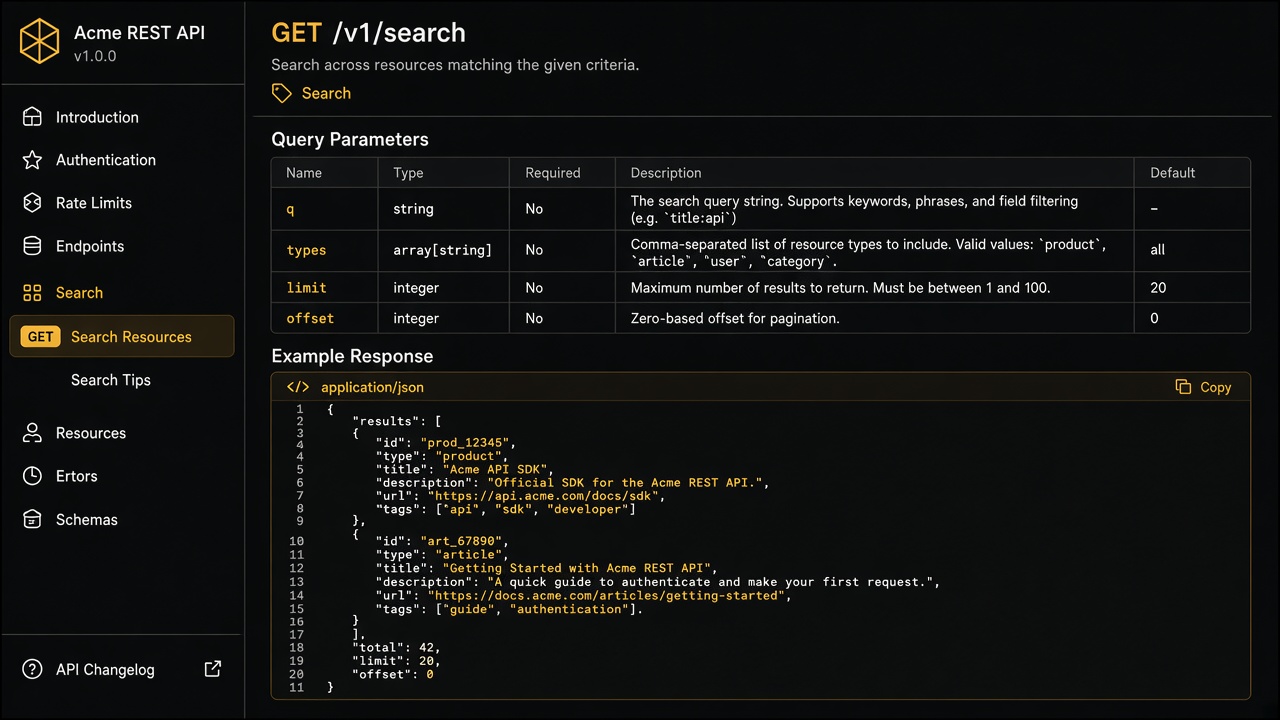Screen dimensions: 1280x720
Task: Select the Search Resources item
Action: (x=121, y=337)
